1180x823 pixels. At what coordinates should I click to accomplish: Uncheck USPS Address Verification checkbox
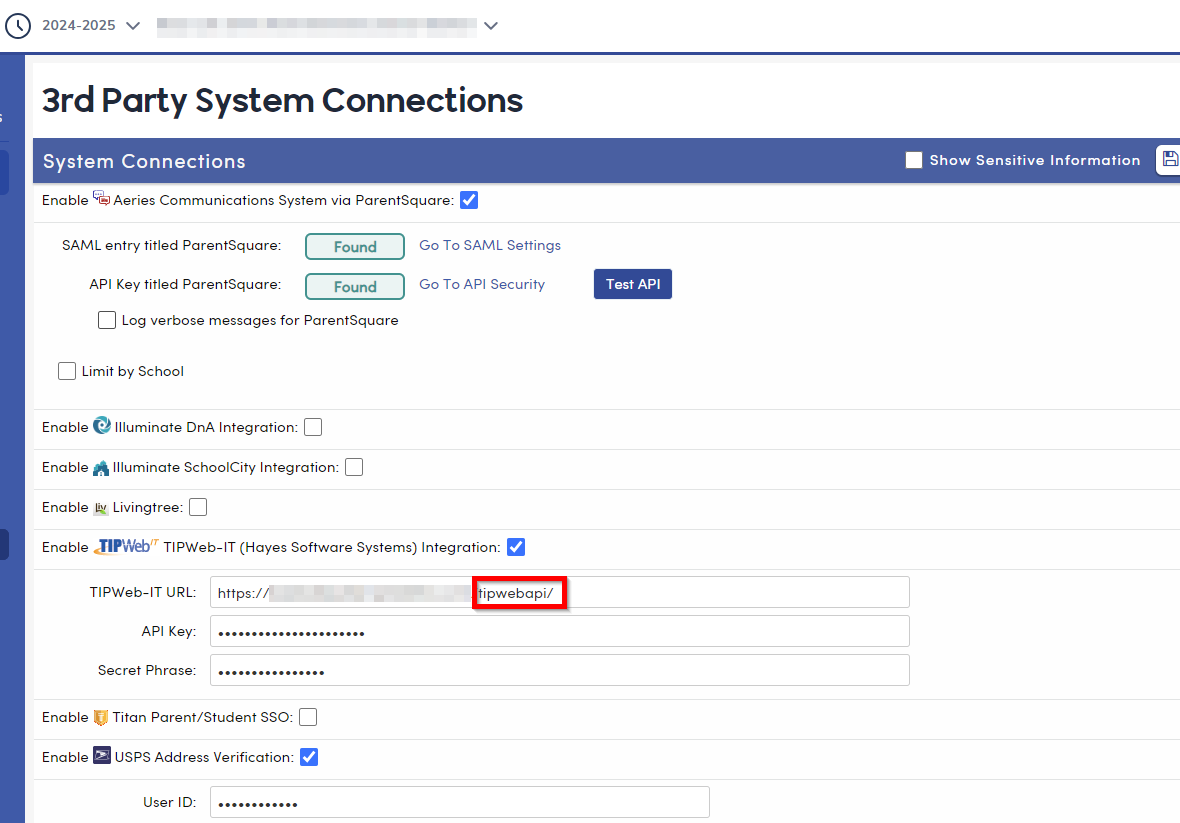(309, 757)
